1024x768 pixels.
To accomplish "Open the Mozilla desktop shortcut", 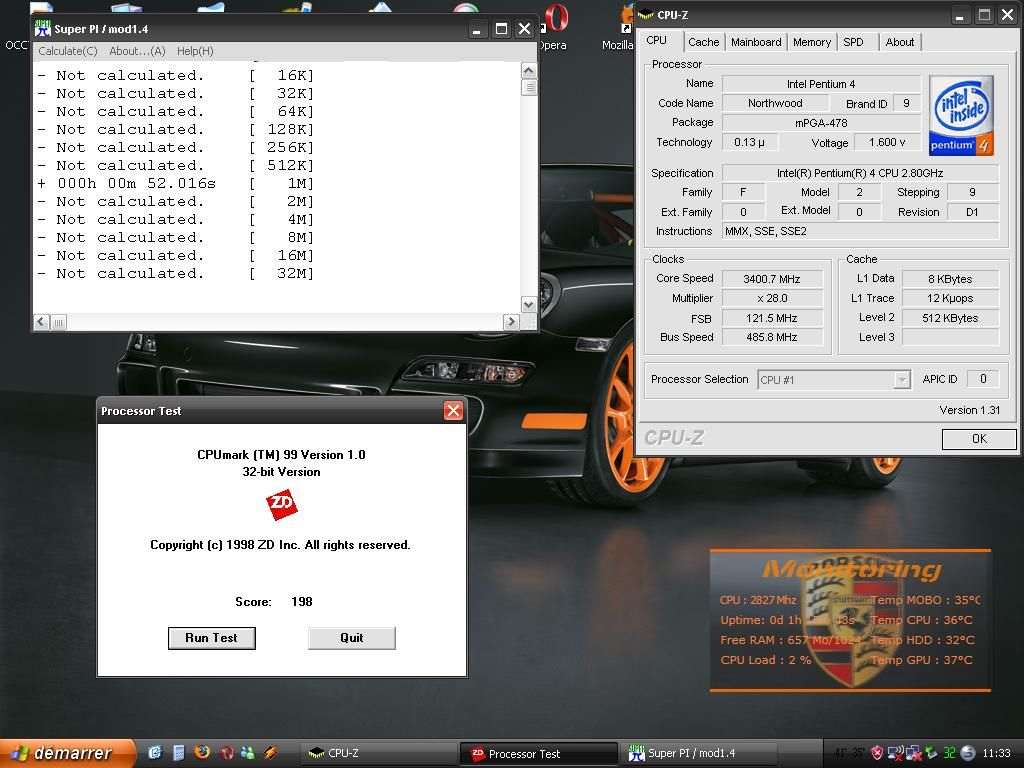I will (x=618, y=26).
